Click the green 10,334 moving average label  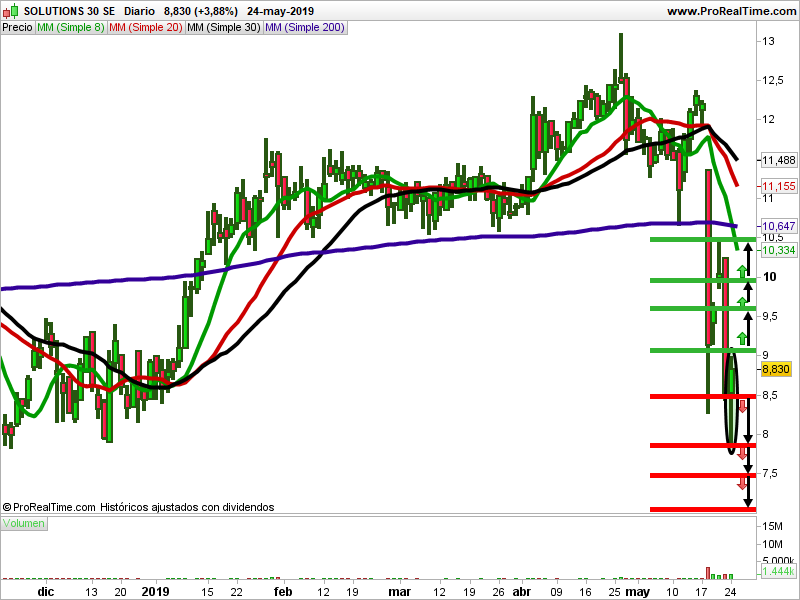tap(778, 249)
